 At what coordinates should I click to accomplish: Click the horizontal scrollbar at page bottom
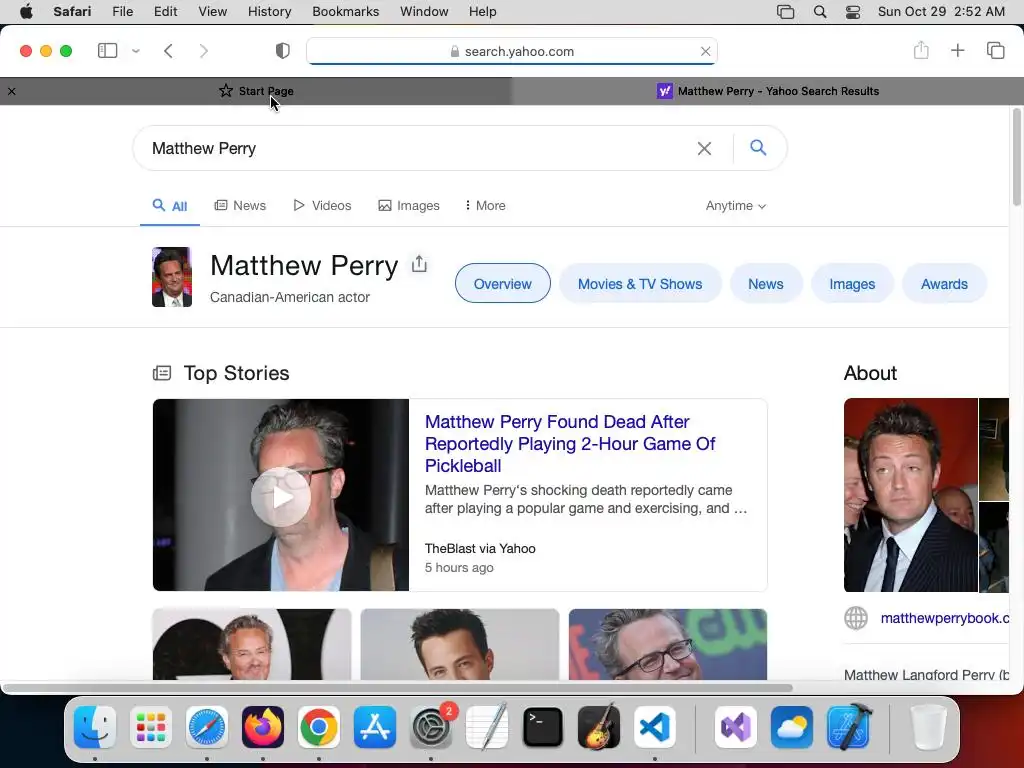(x=397, y=688)
